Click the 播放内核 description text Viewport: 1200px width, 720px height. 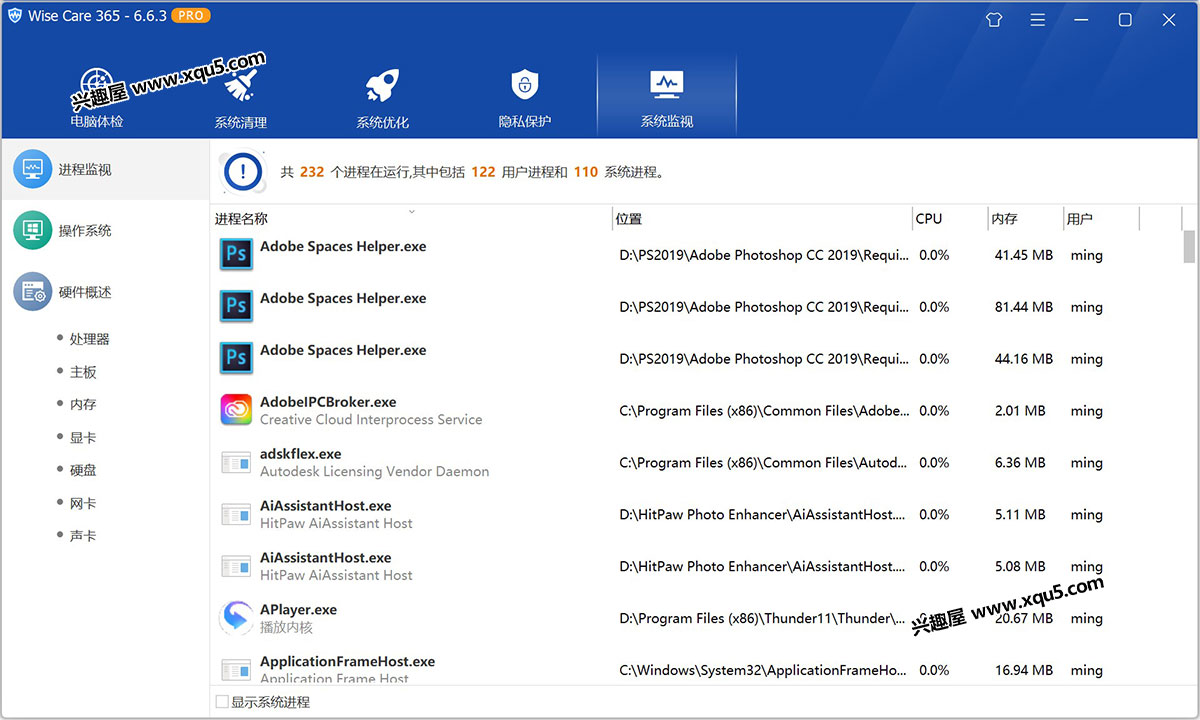286,628
